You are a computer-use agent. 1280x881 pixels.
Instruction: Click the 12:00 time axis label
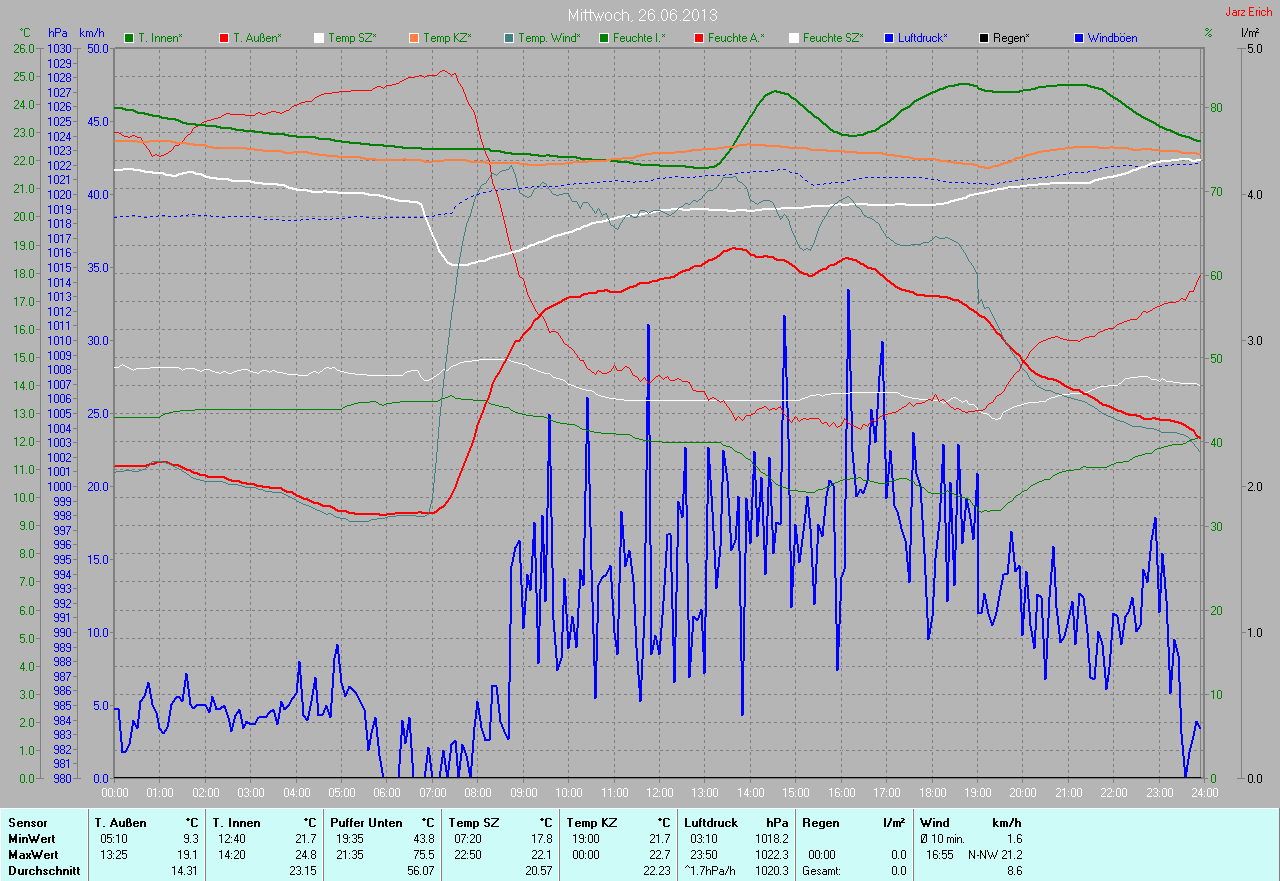(x=659, y=792)
